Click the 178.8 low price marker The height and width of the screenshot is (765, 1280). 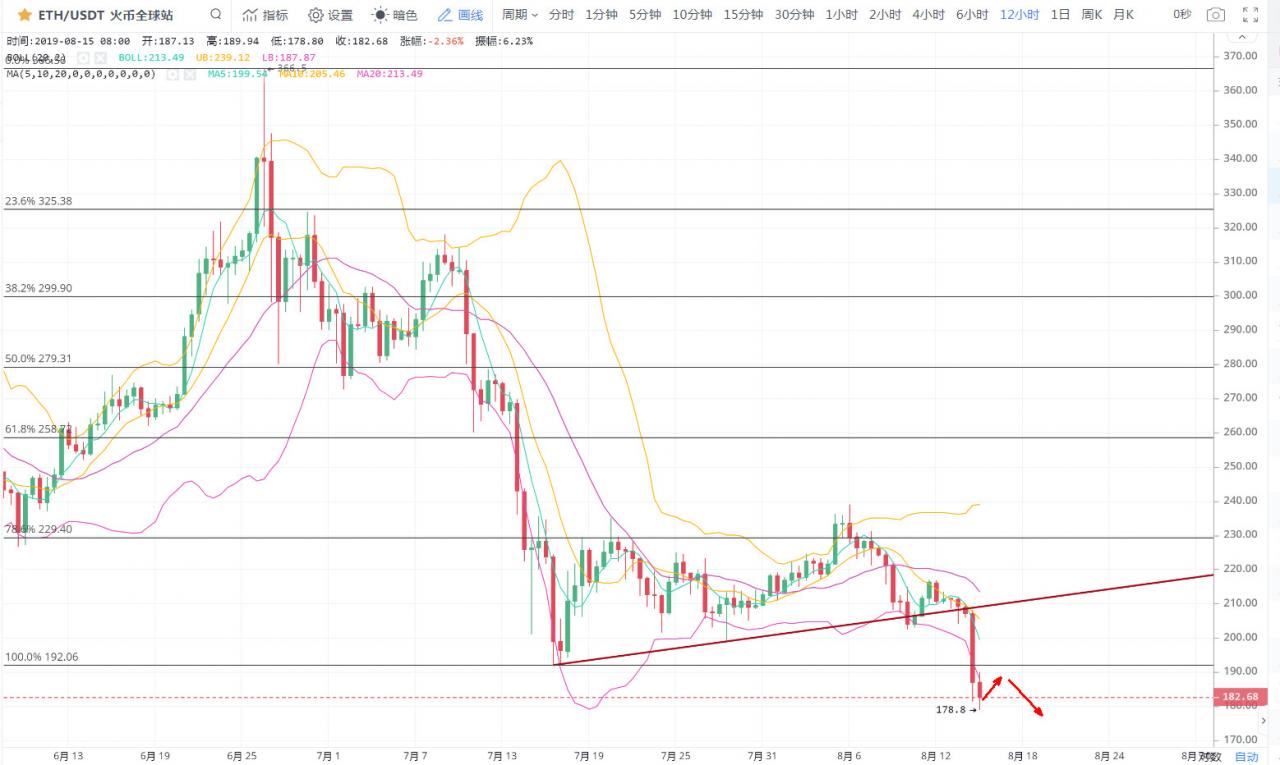957,709
